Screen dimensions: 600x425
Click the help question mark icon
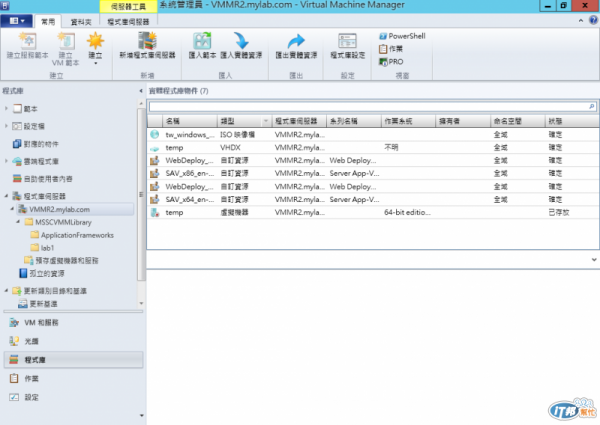click(x=593, y=20)
